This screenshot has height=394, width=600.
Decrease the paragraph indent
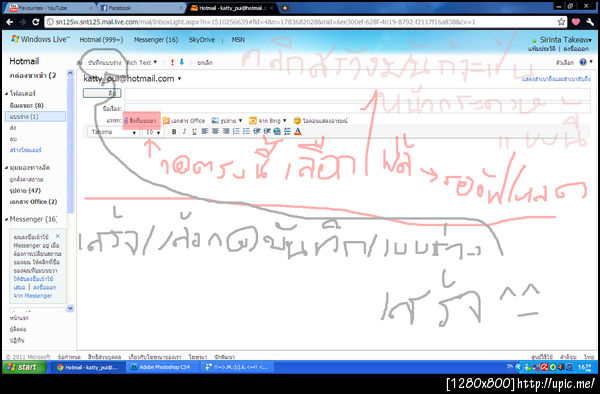[x=256, y=132]
